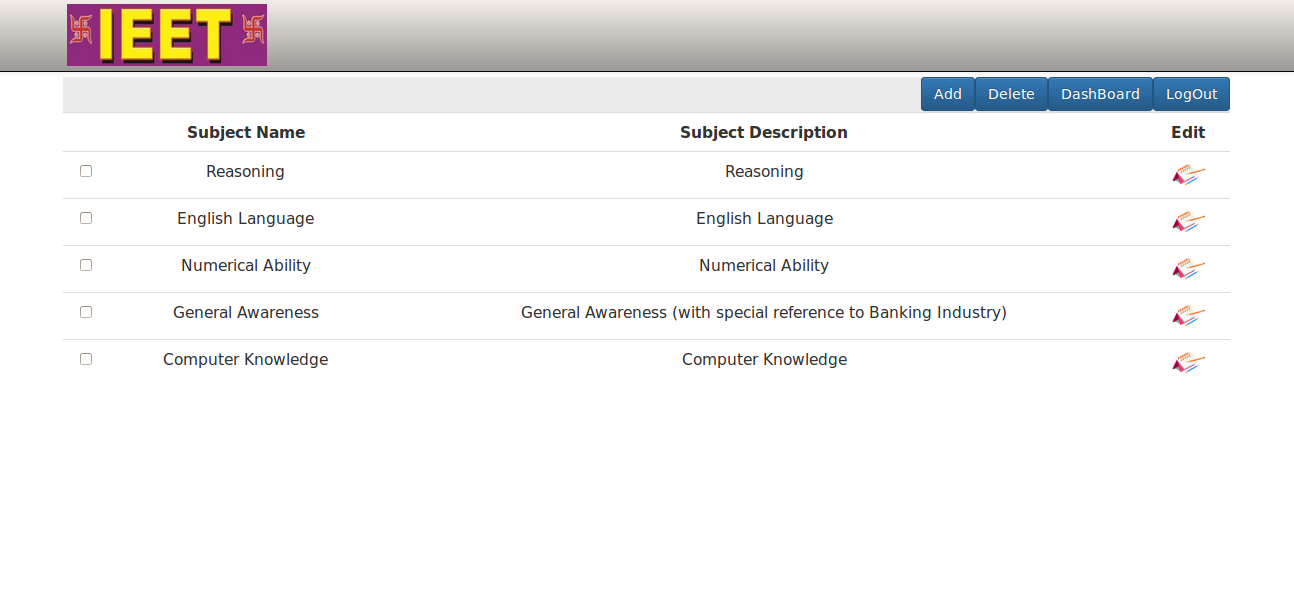Click the Subject Name column header

coord(246,132)
